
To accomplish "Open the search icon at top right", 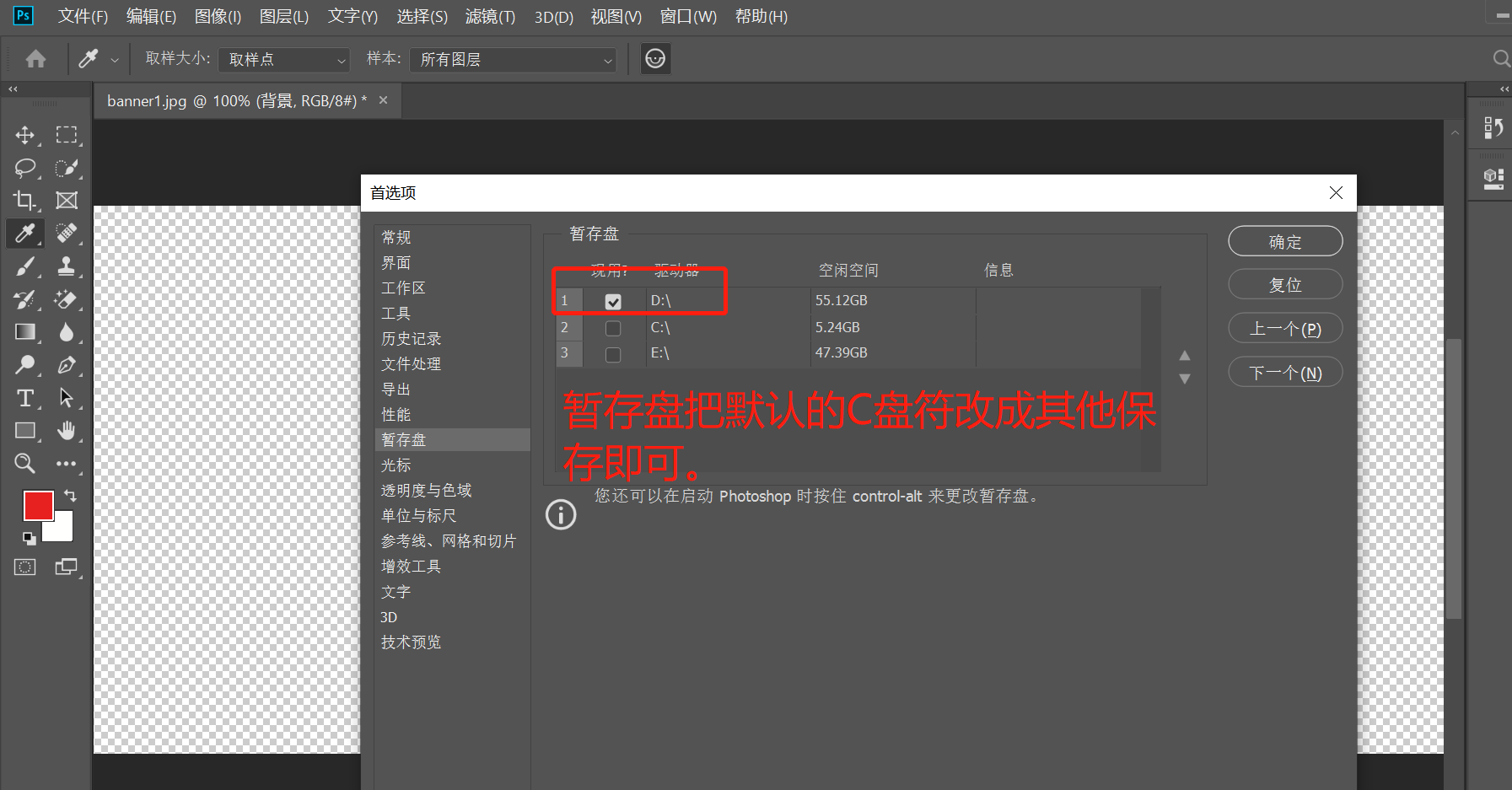I will tap(1501, 58).
